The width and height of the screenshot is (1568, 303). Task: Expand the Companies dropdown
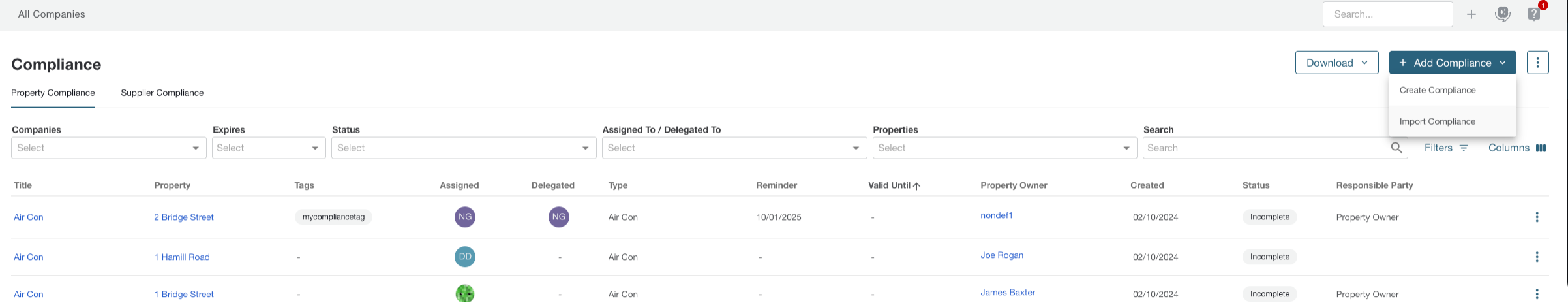(108, 148)
